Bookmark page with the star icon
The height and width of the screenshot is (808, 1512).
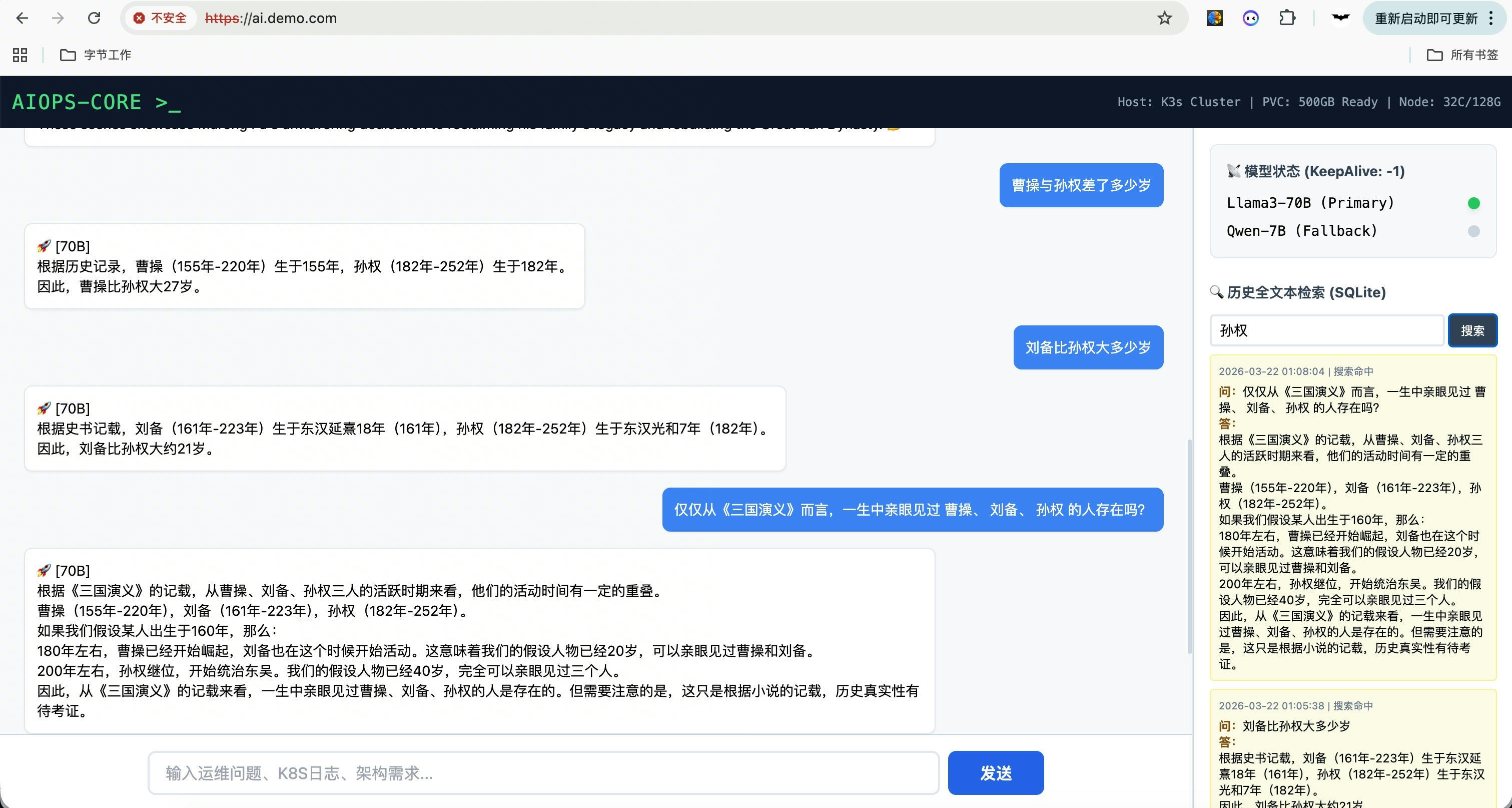1165,18
